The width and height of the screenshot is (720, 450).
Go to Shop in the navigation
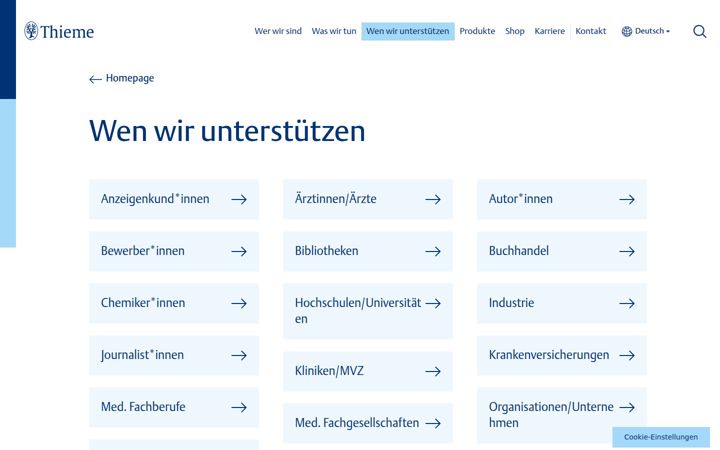coord(515,31)
